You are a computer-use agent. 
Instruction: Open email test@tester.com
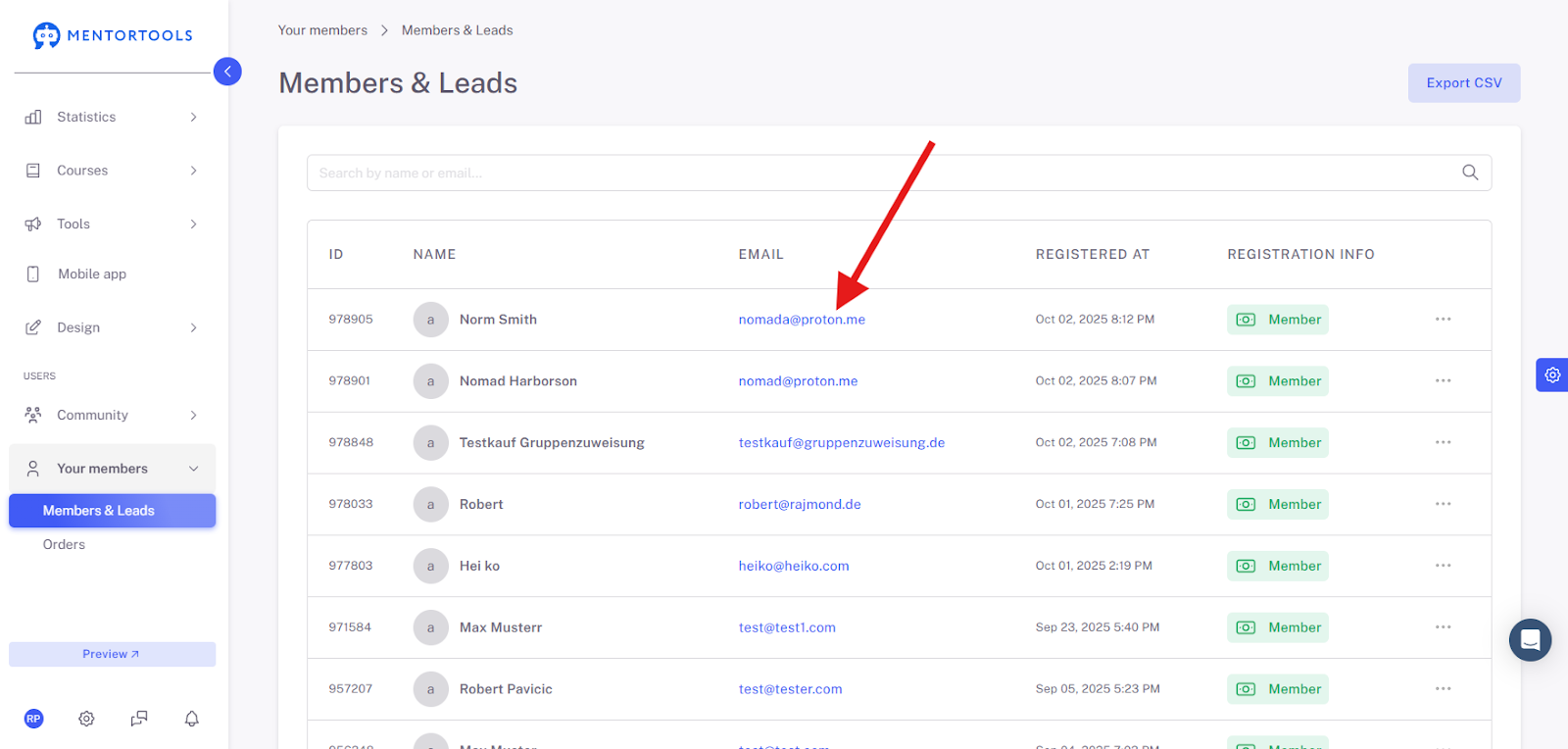pyautogui.click(x=790, y=689)
